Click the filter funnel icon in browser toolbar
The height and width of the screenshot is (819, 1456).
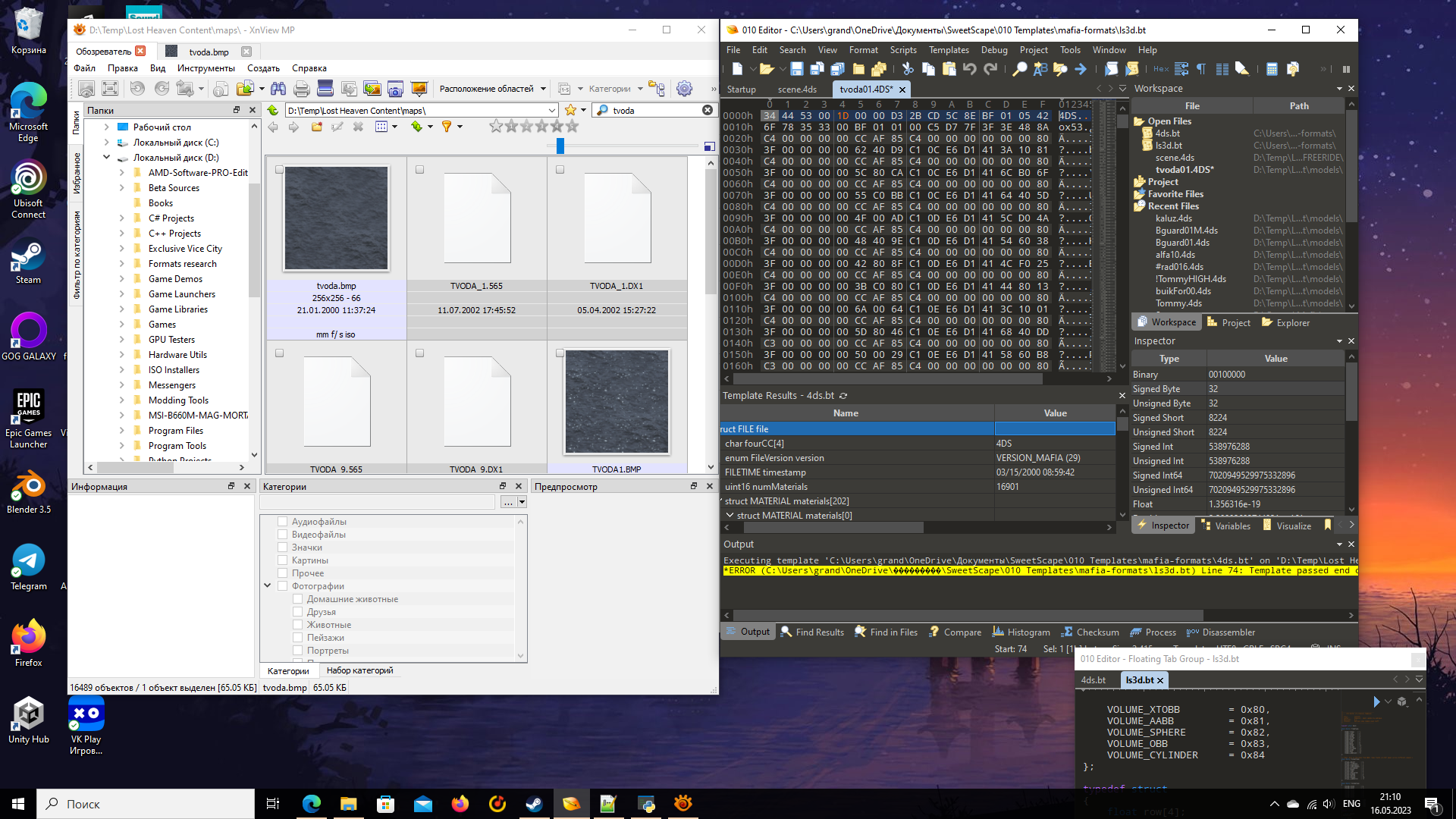[x=447, y=127]
